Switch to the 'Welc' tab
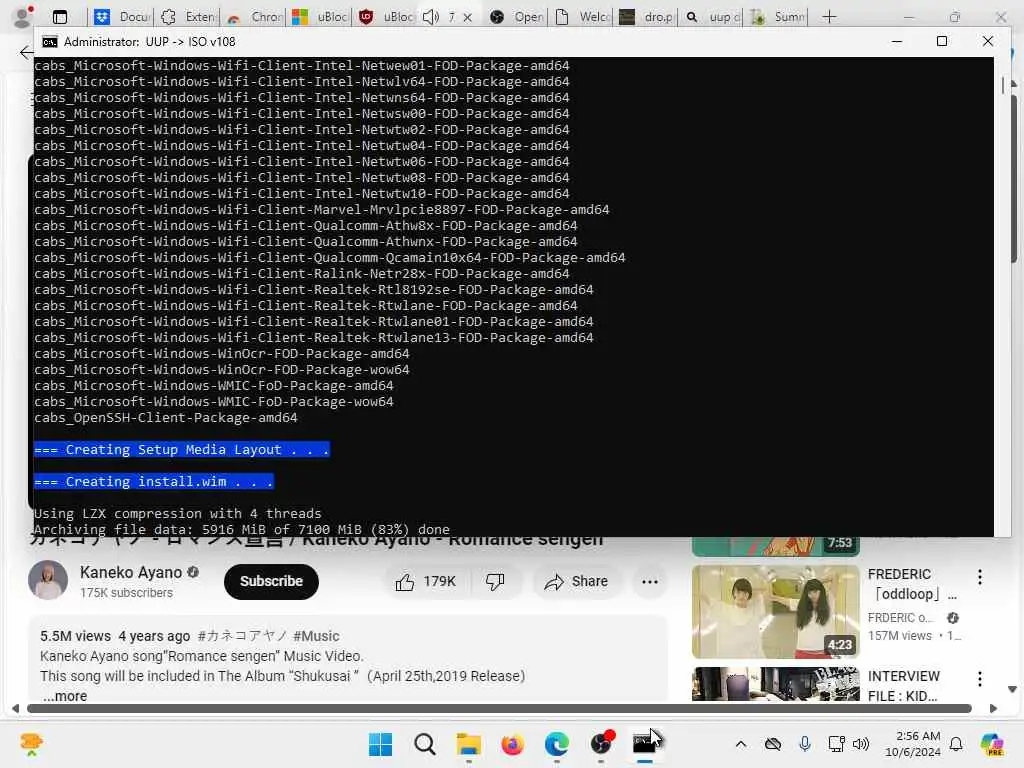1024x768 pixels. click(x=583, y=17)
